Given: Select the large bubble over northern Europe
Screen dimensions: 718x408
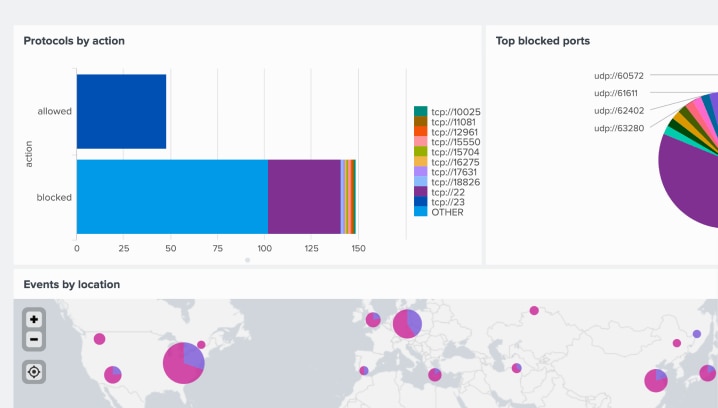Looking at the screenshot, I should coord(407,324).
